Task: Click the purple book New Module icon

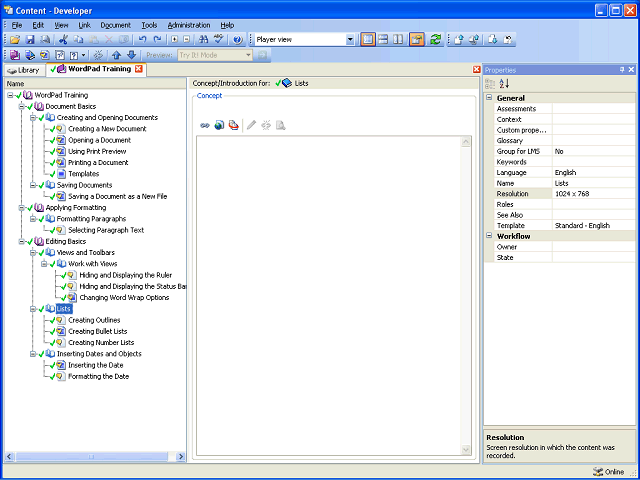Action: point(15,55)
